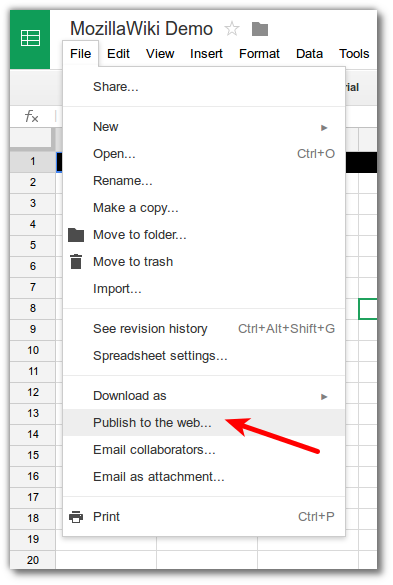
Task: Open See revision history
Action: pos(204,329)
